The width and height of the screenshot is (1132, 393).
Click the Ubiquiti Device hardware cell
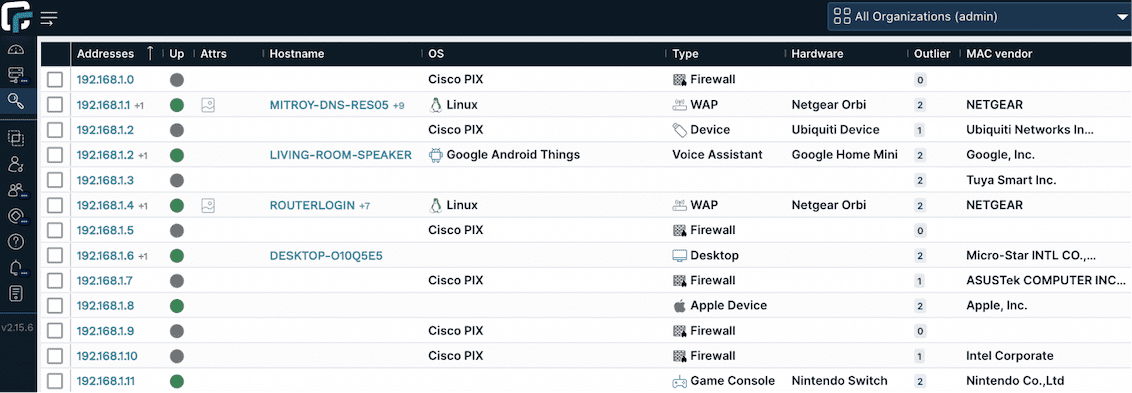coord(835,130)
